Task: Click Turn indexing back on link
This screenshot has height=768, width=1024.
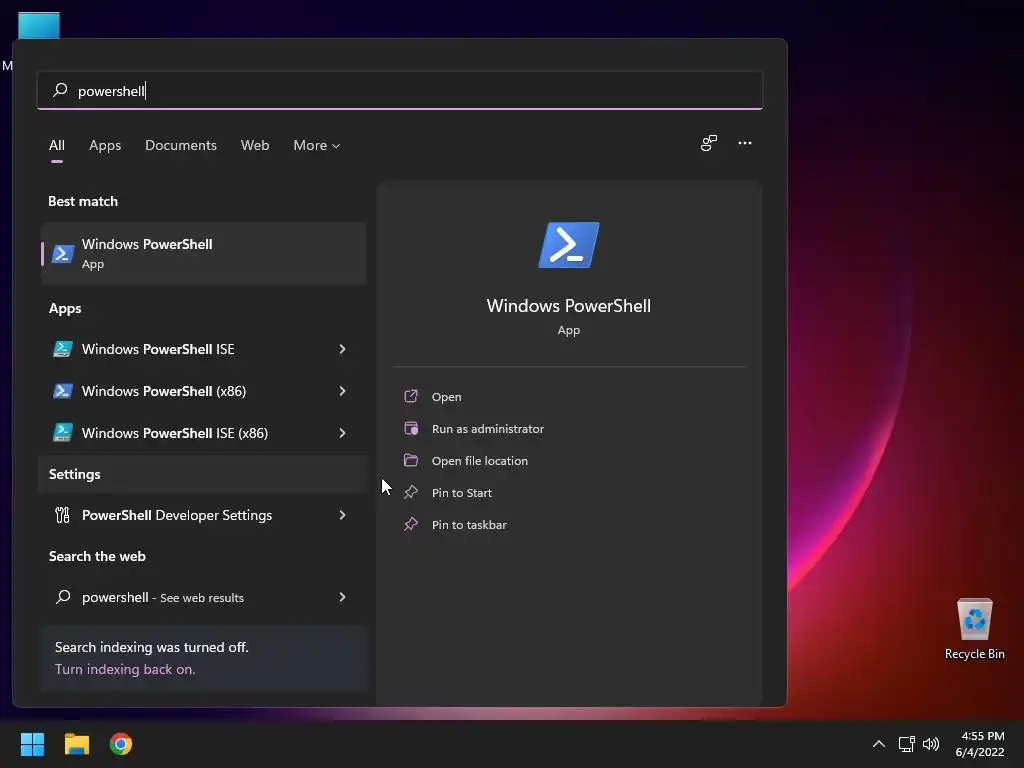Action: pos(125,669)
